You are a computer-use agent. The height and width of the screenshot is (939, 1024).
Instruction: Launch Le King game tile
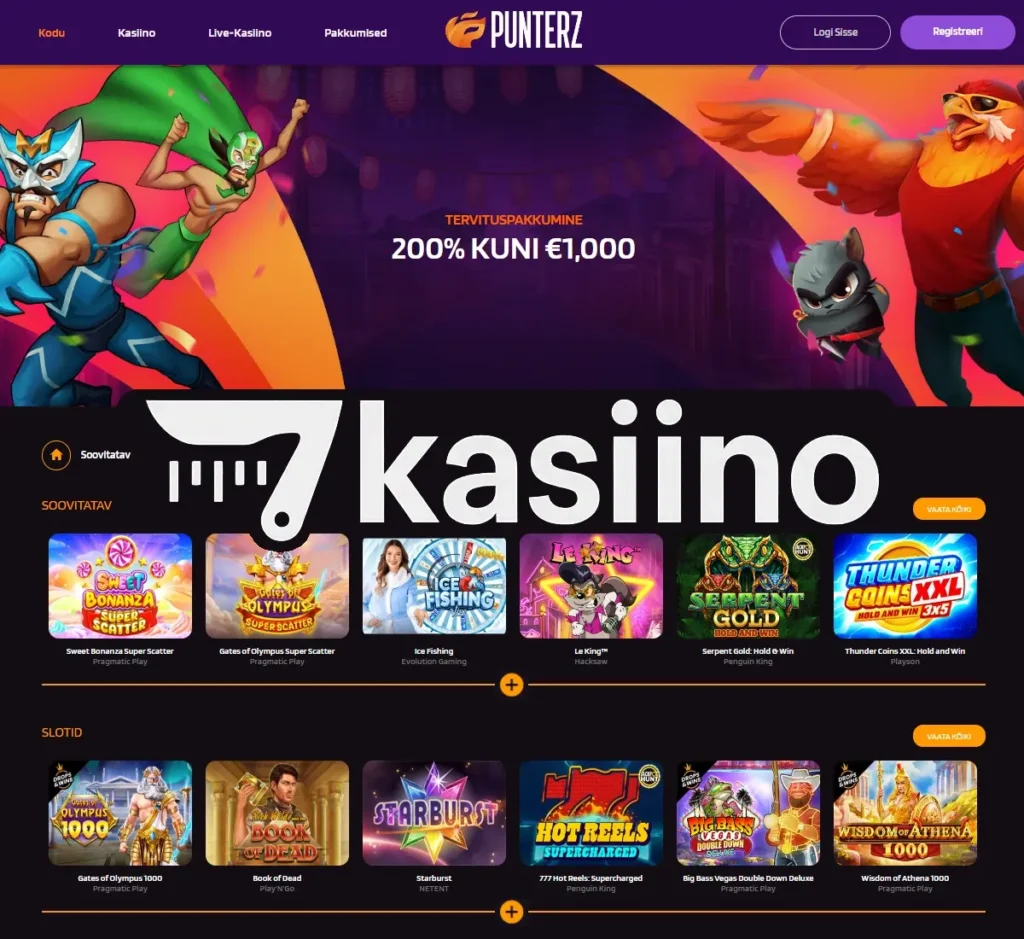[591, 586]
